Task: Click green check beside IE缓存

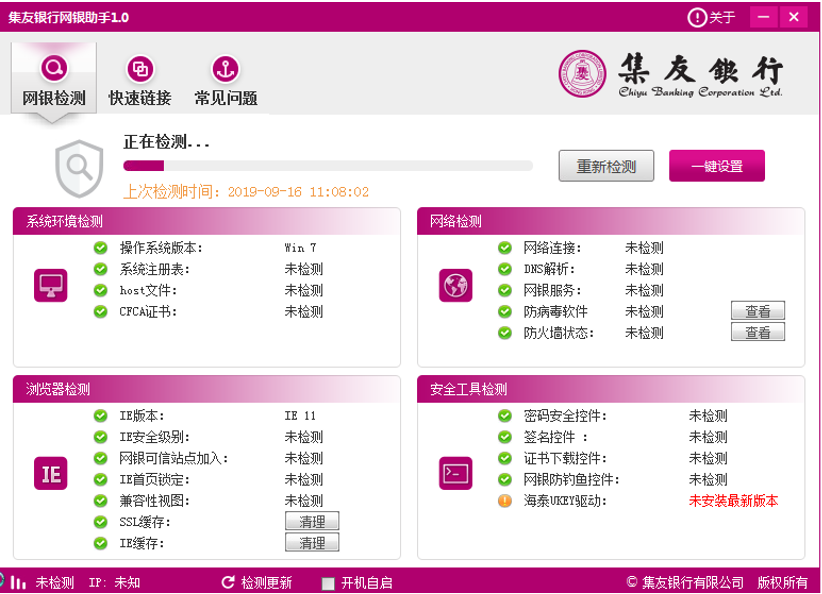Action: pos(101,543)
